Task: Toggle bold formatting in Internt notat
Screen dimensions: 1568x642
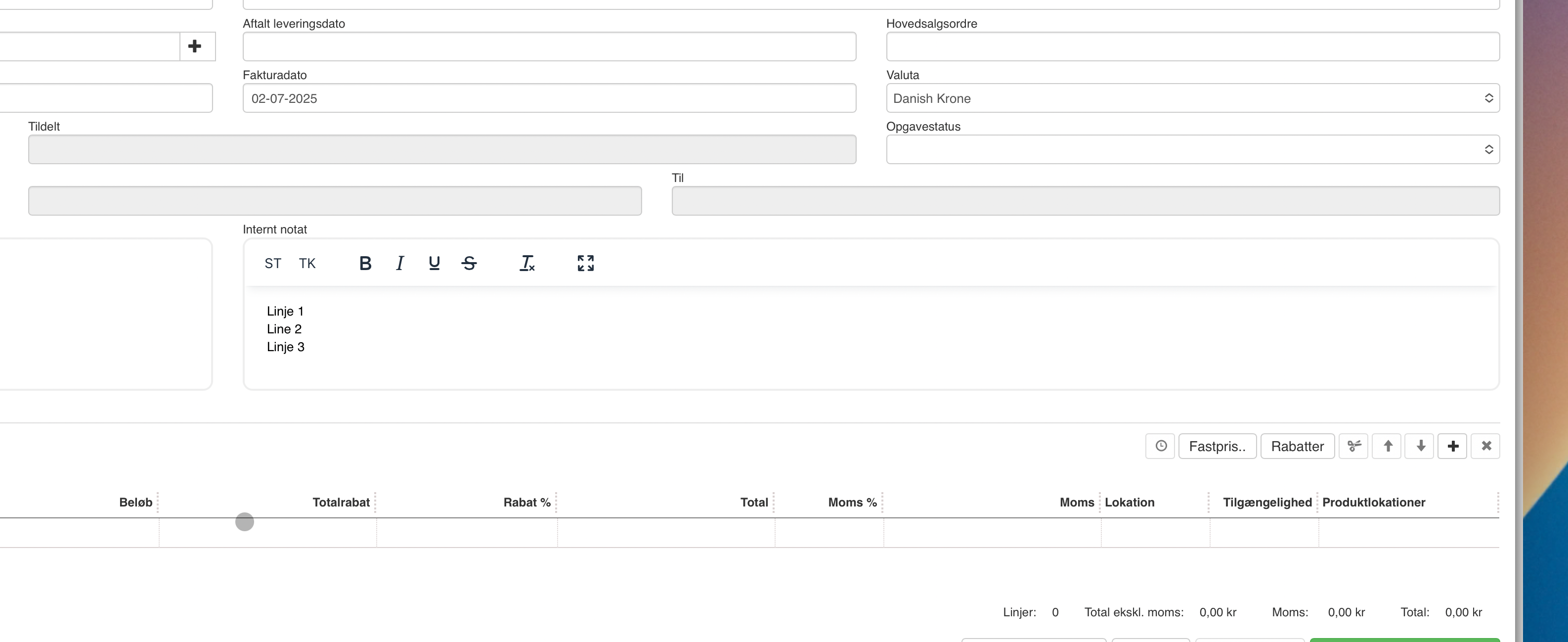Action: click(365, 263)
